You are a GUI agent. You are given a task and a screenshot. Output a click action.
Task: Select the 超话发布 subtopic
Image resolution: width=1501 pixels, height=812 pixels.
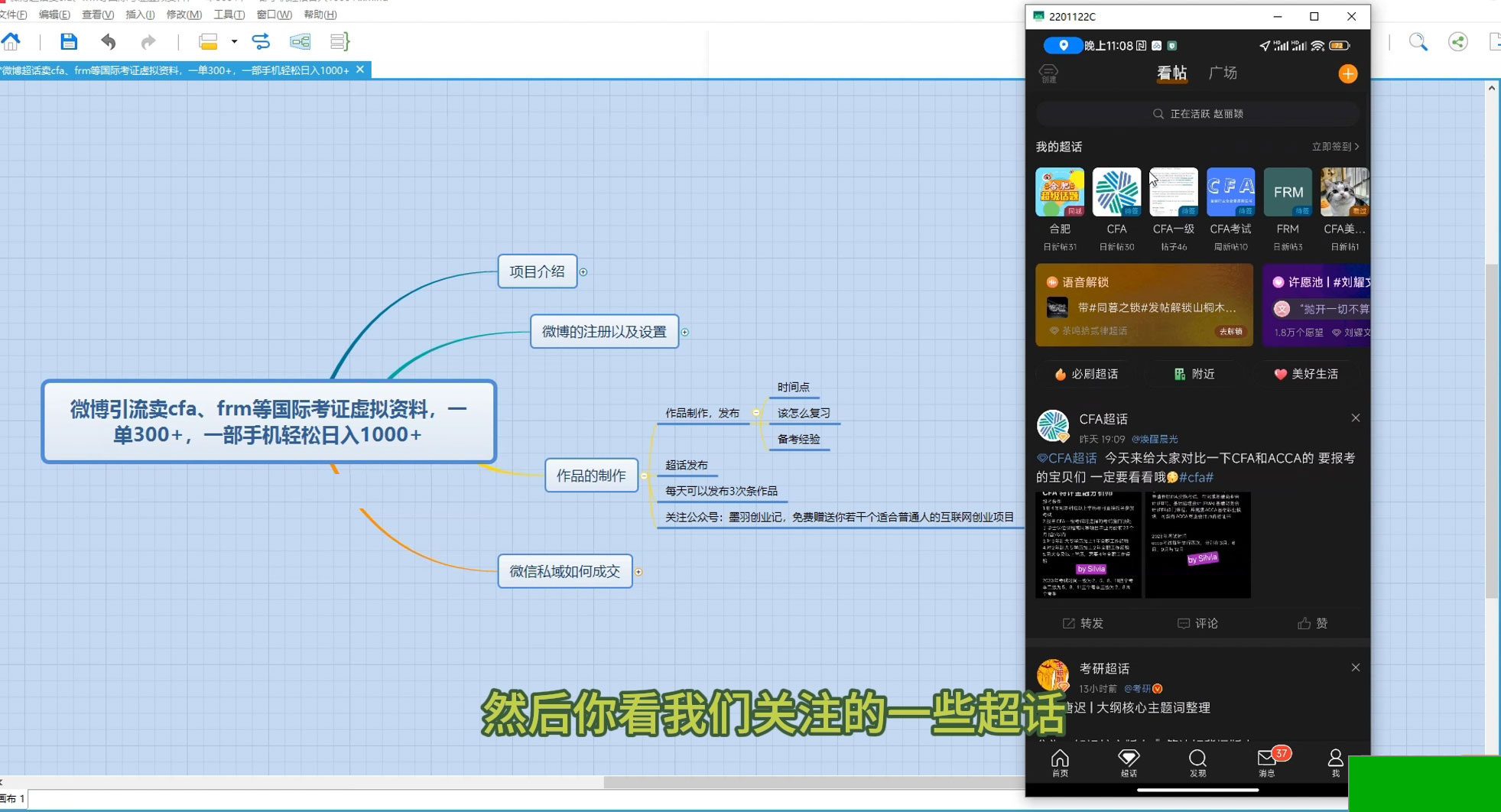(x=687, y=465)
